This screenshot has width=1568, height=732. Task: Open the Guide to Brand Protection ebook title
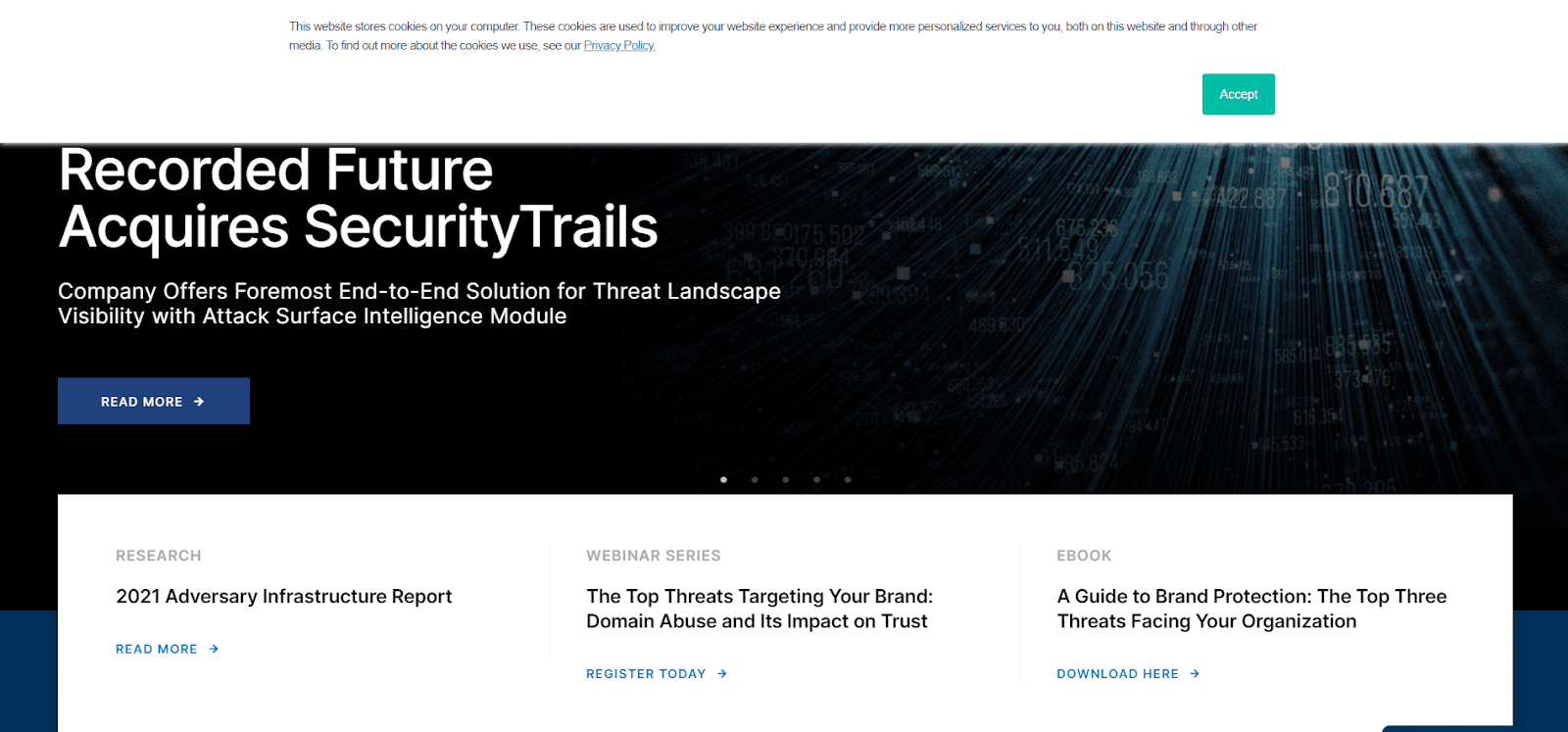click(x=1251, y=609)
